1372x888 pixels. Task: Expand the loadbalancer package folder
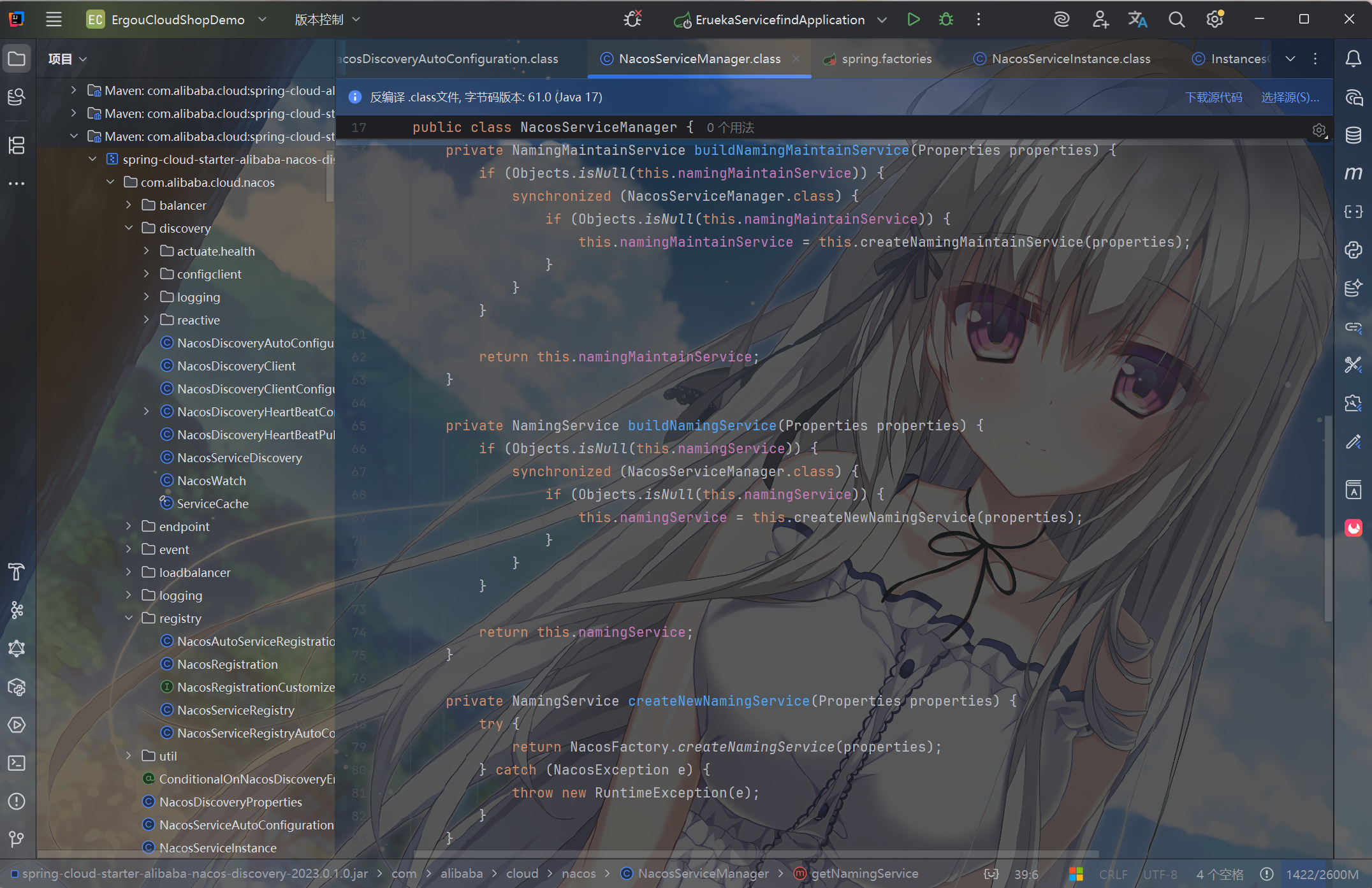click(129, 572)
